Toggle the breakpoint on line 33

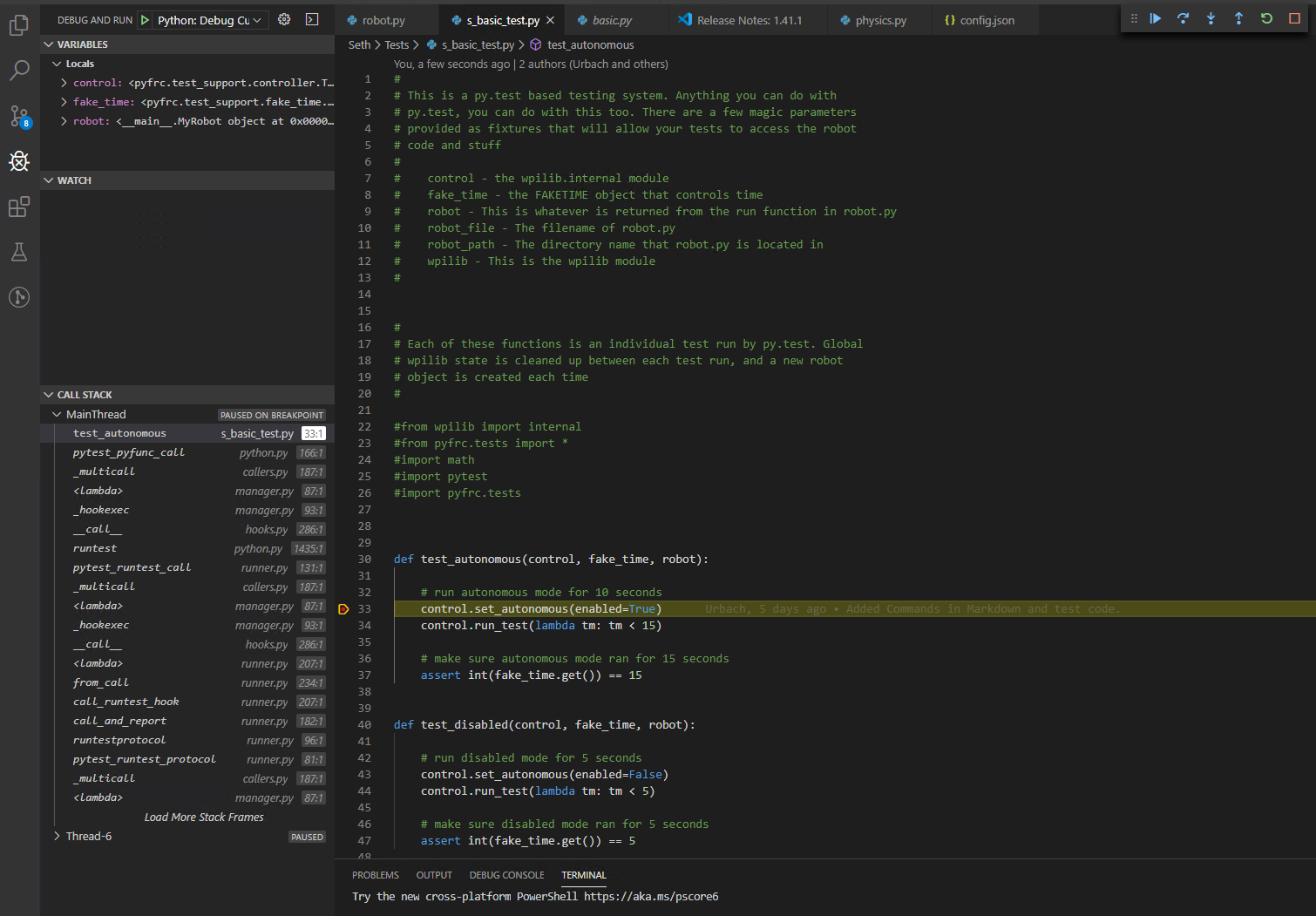point(343,609)
